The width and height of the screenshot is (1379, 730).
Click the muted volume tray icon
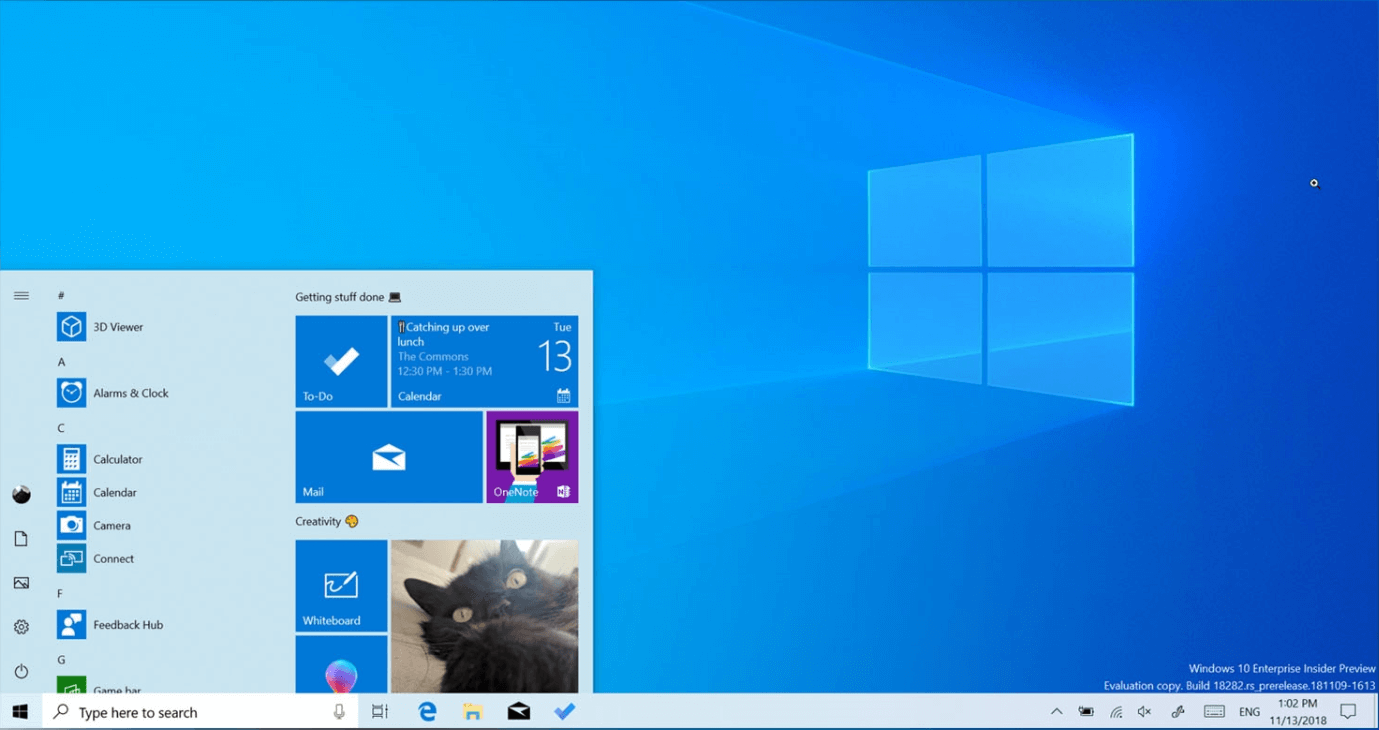click(x=1145, y=712)
